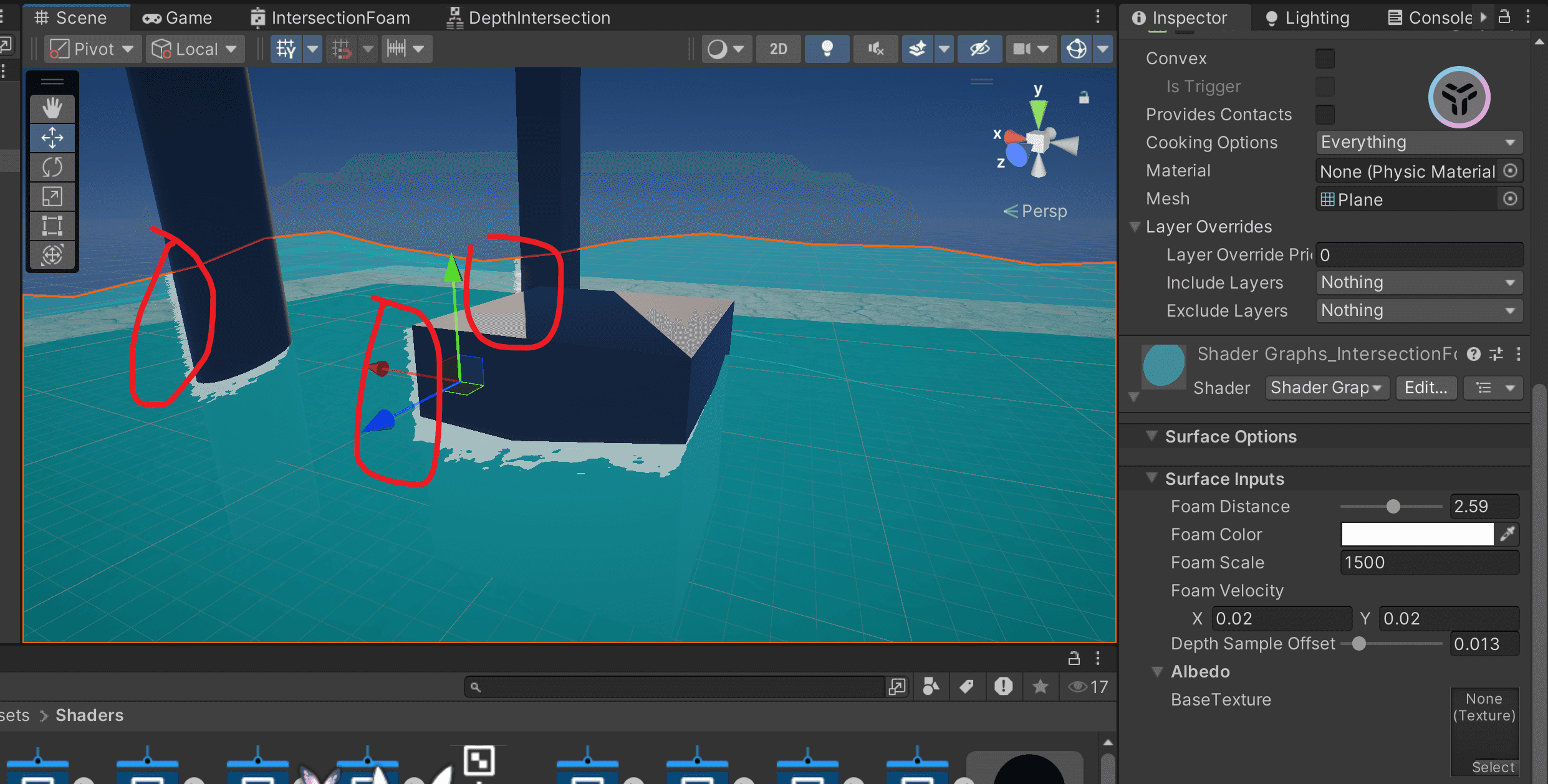The image size is (1548, 784).
Task: Click favorites star icon in Project panel
Action: tap(1040, 687)
